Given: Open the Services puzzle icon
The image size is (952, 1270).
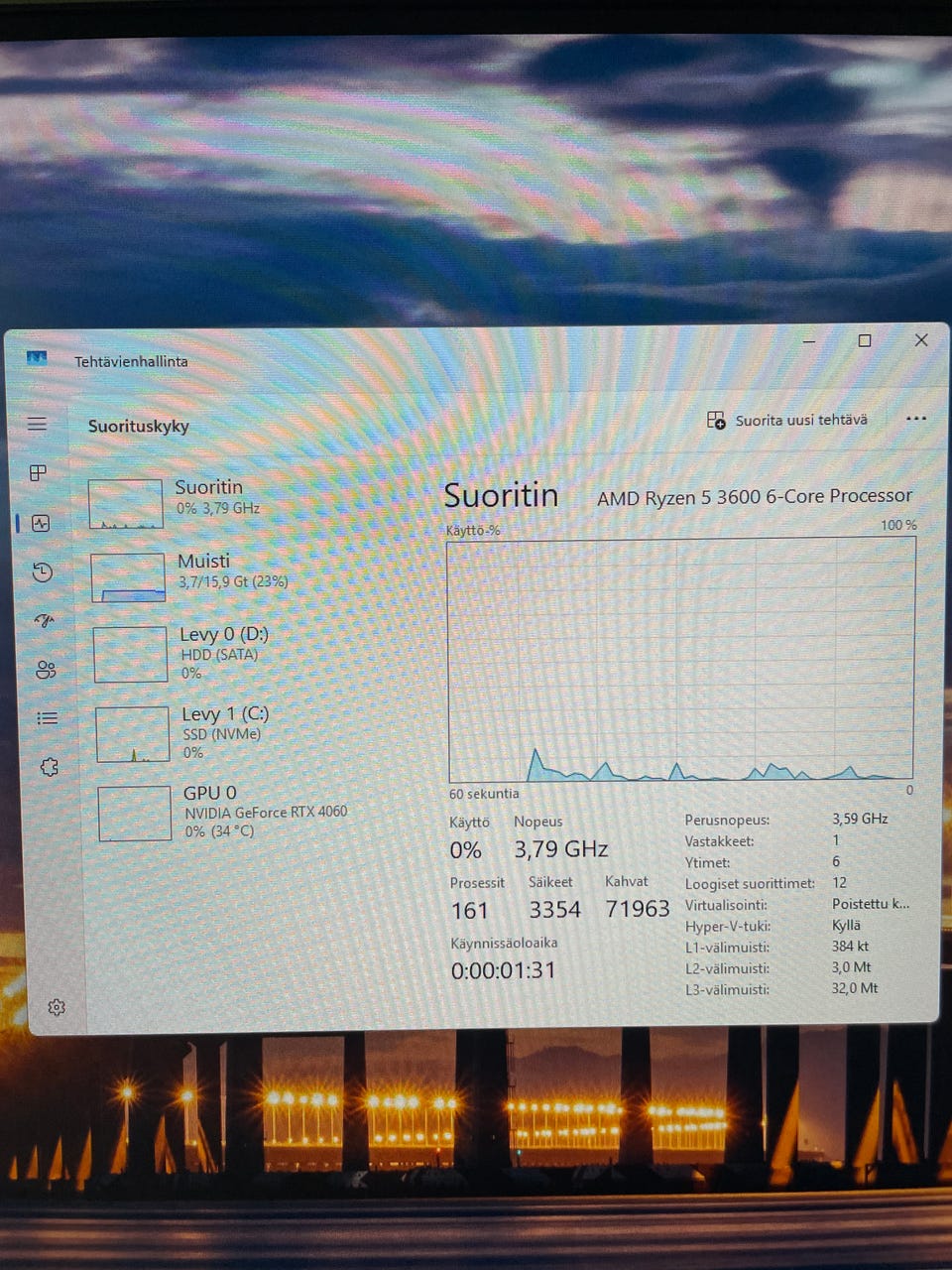Looking at the screenshot, I should (x=49, y=767).
